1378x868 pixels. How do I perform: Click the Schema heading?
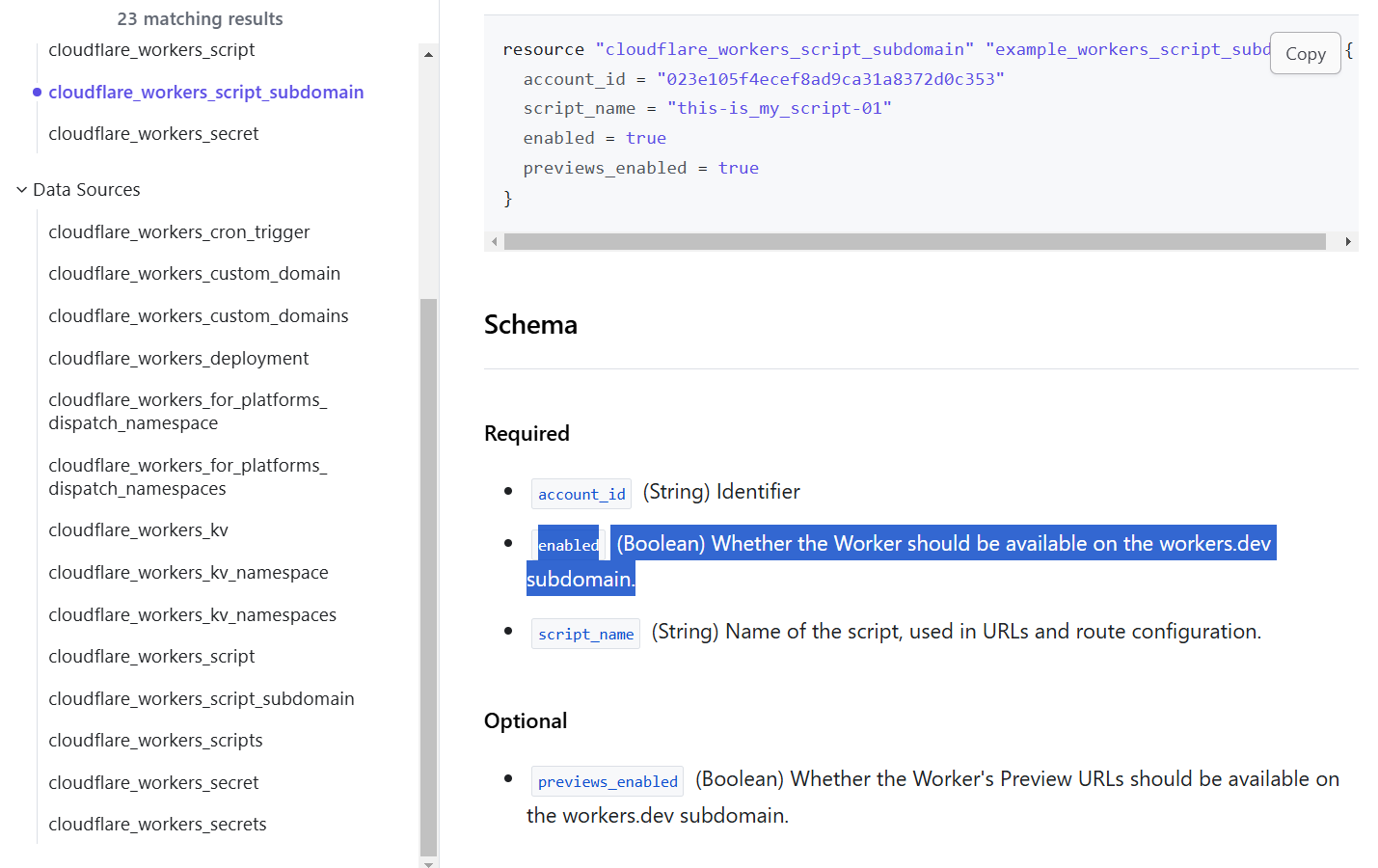click(530, 325)
